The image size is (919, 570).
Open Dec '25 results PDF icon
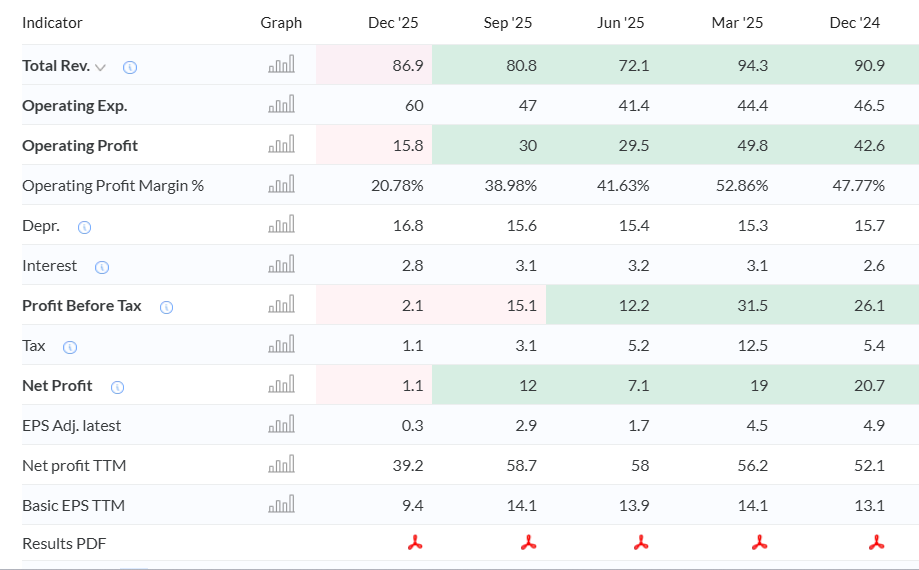(415, 542)
